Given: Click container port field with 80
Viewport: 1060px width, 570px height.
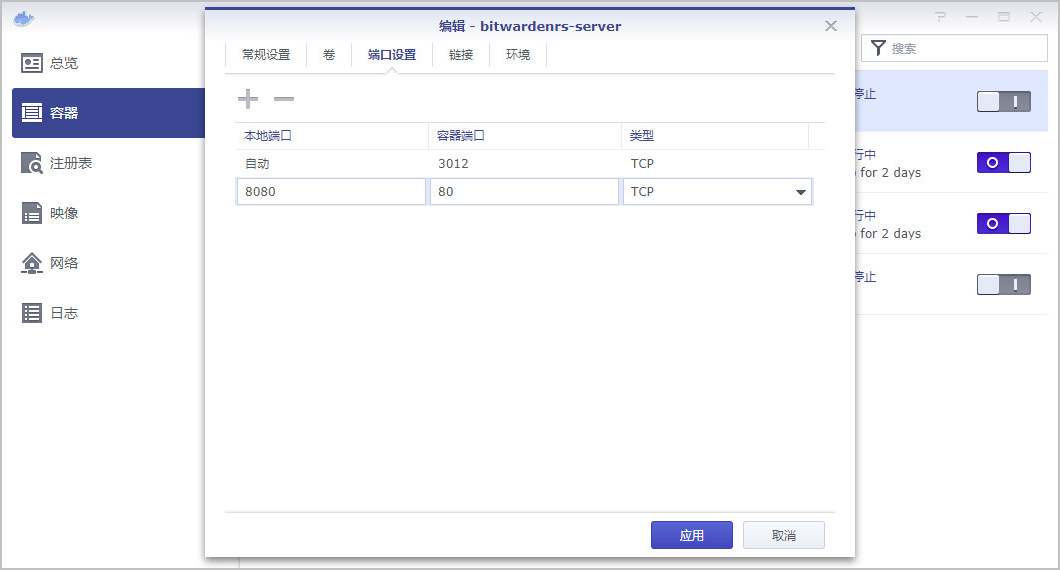Looking at the screenshot, I should pyautogui.click(x=524, y=192).
